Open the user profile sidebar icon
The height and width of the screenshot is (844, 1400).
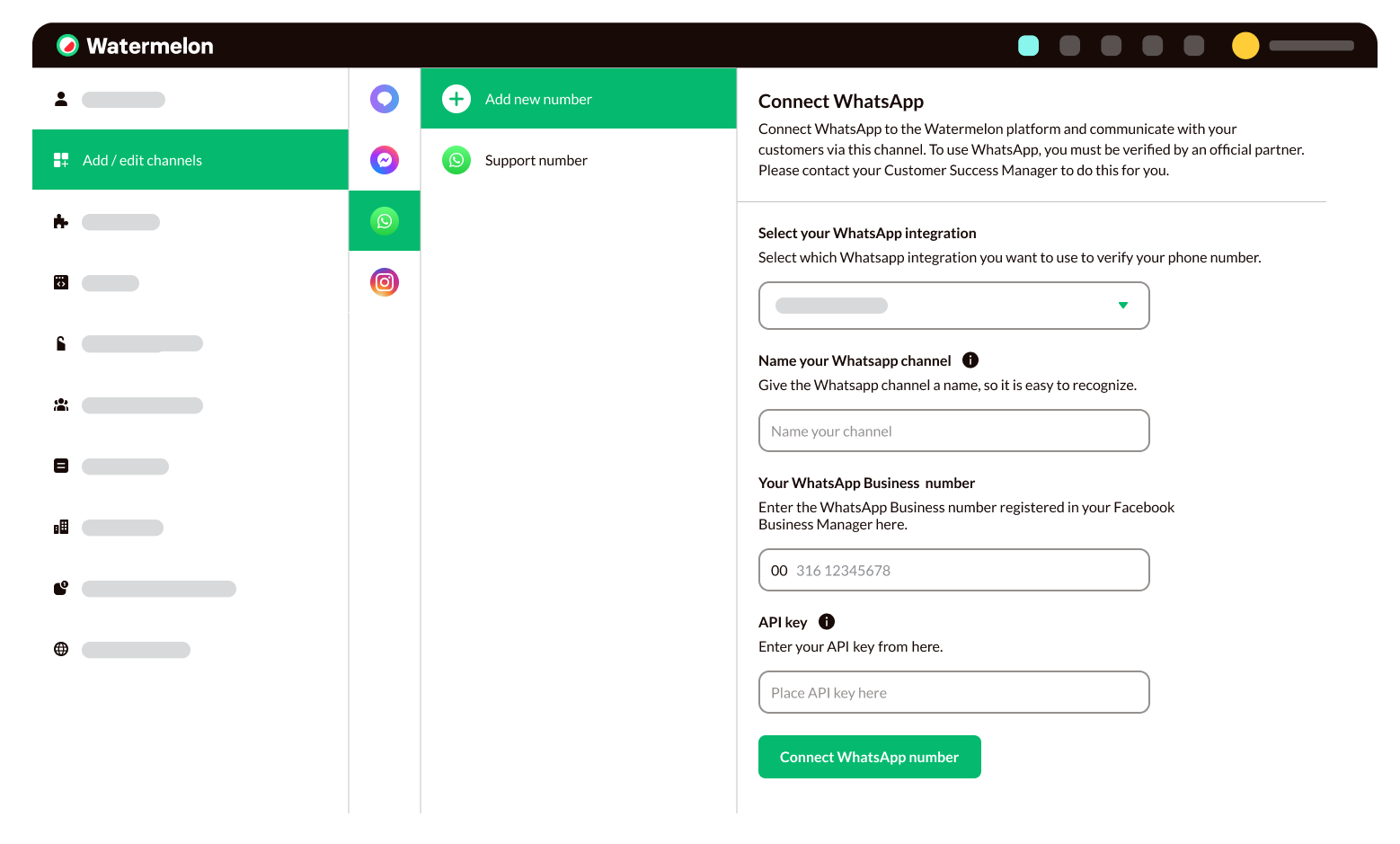[x=61, y=99]
